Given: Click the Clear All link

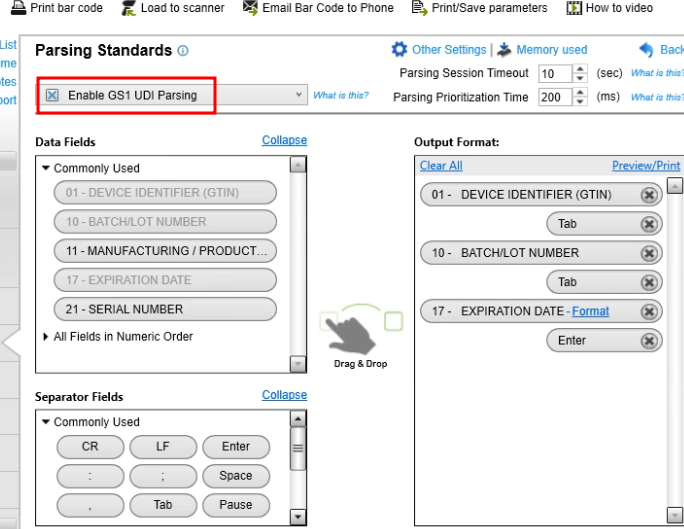Looking at the screenshot, I should 441,166.
